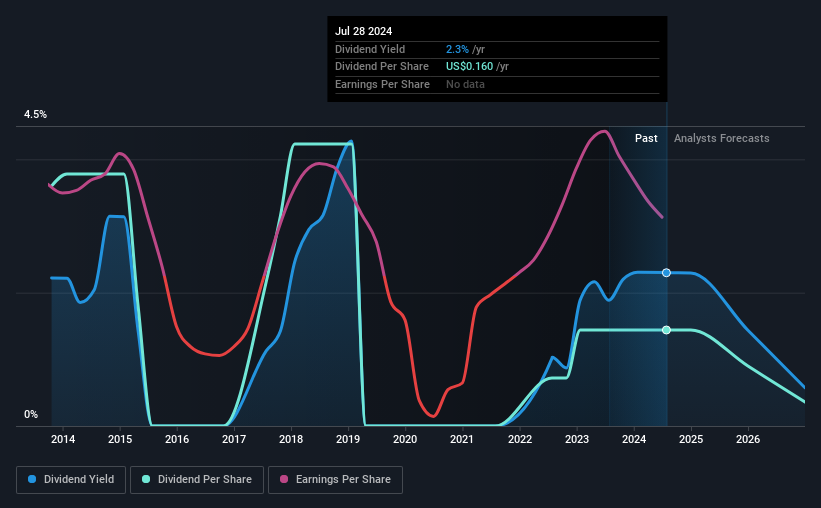Toggle the Dividend Per Share legend button
Viewport: 821px width, 508px height.
(x=197, y=480)
